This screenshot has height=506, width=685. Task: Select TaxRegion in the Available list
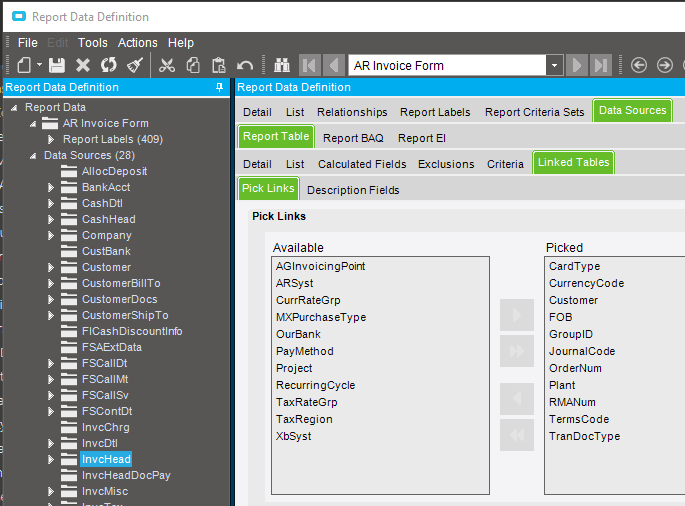pos(304,419)
